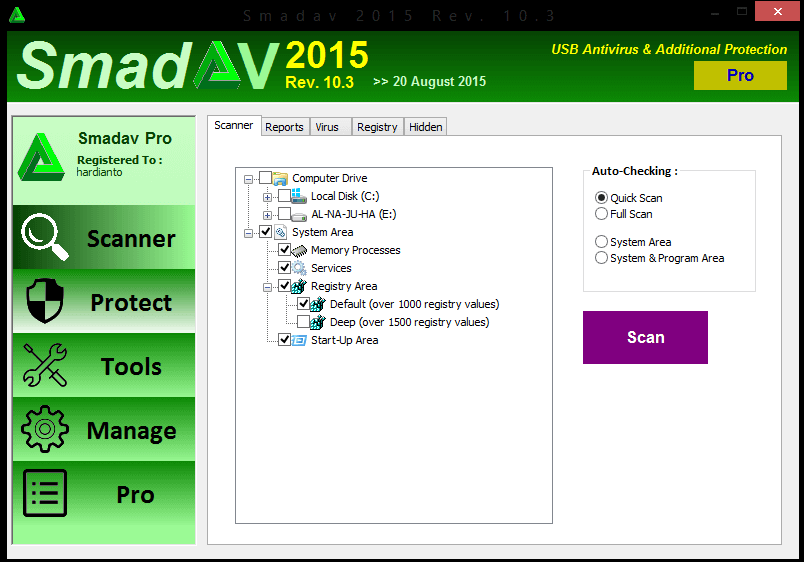Click the Pro list icon in sidebar

(x=45, y=493)
